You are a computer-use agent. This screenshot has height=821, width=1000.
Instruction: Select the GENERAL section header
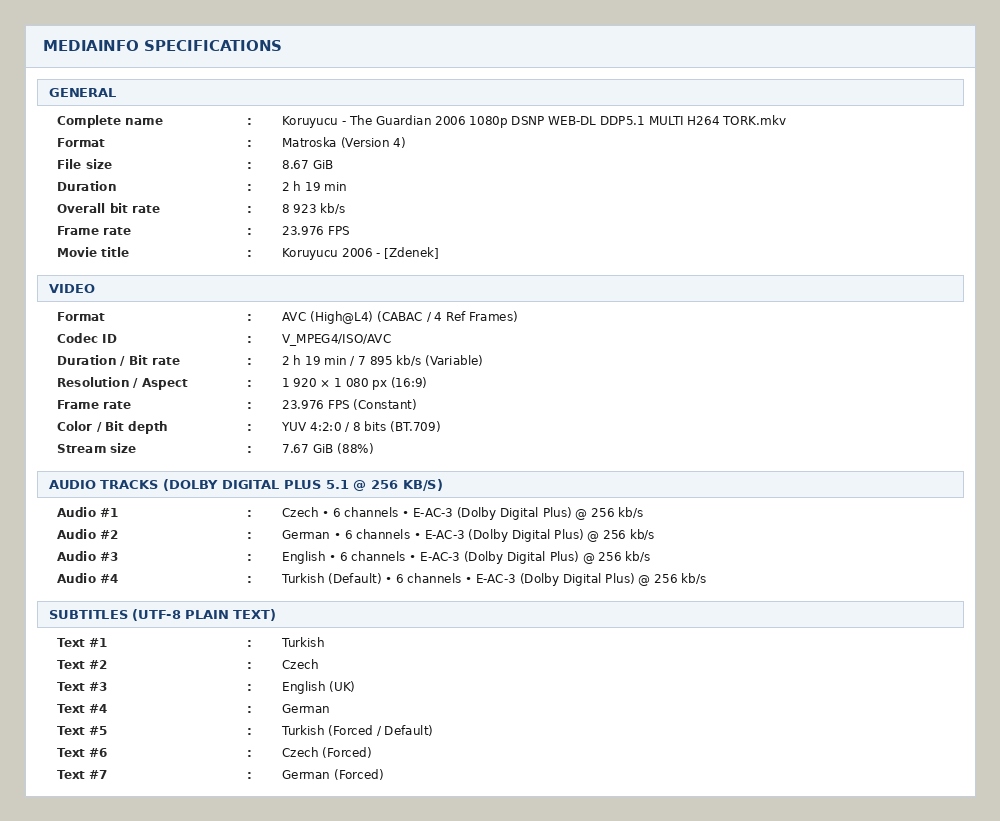pyautogui.click(x=500, y=92)
